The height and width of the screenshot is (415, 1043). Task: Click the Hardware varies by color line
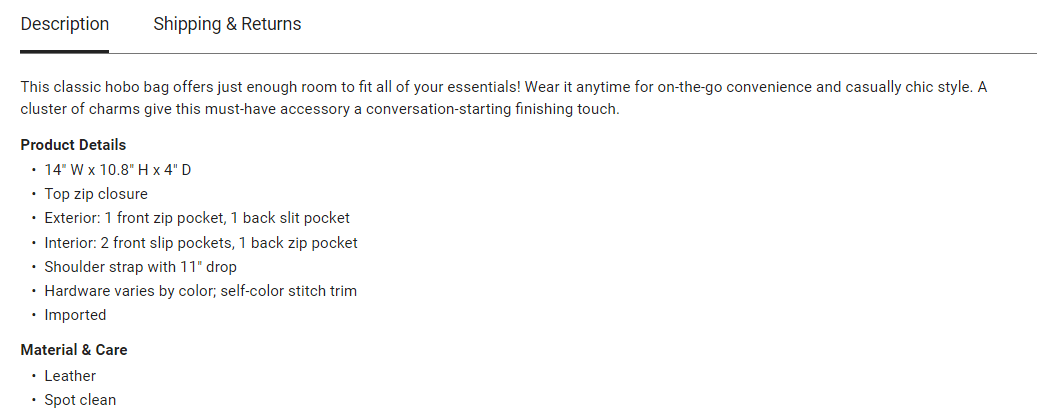[x=201, y=291]
